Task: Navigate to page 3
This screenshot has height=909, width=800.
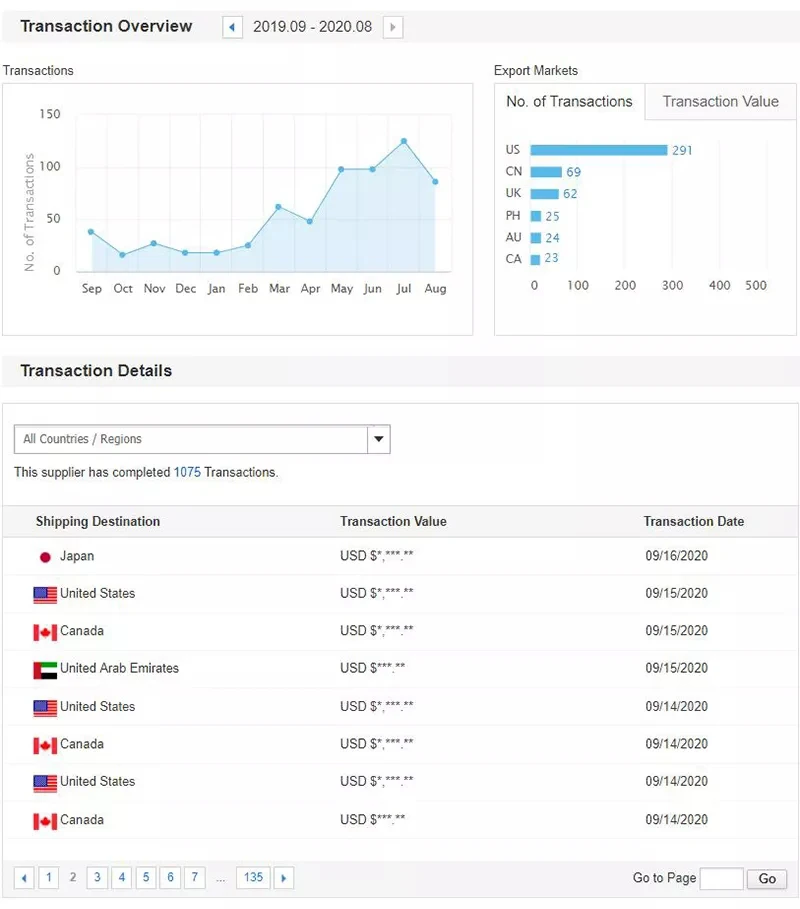Action: pyautogui.click(x=97, y=878)
